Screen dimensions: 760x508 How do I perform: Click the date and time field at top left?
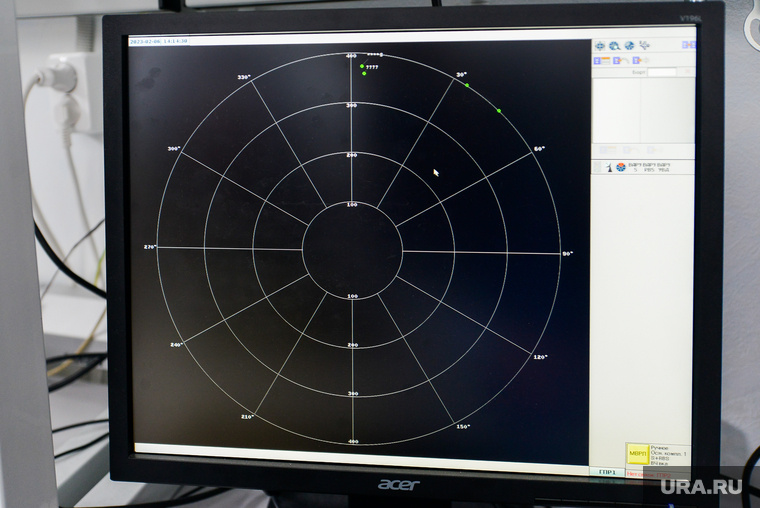[x=158, y=41]
